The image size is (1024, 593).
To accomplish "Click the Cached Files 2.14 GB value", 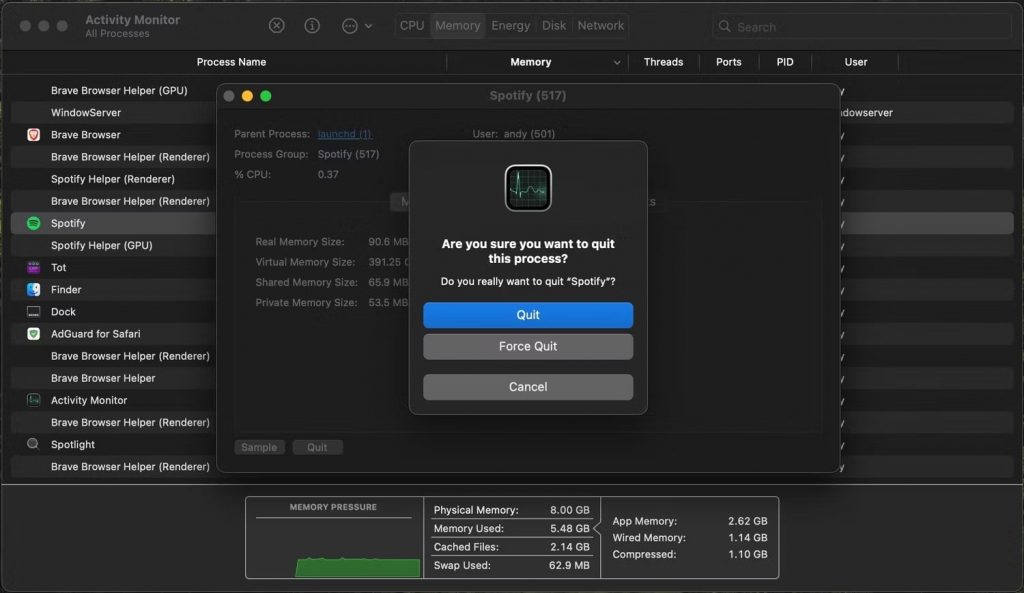I will coord(569,547).
